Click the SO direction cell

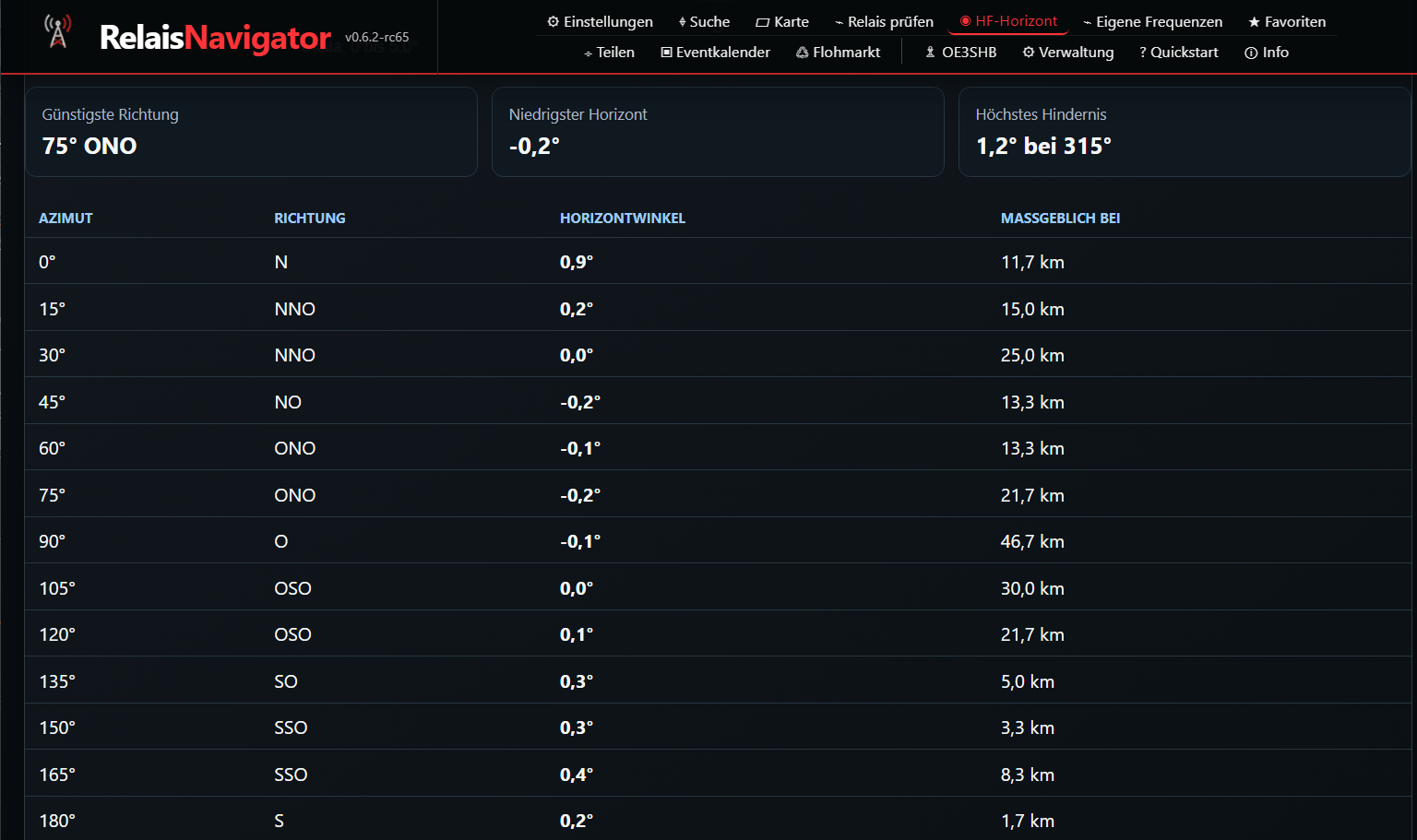pyautogui.click(x=286, y=681)
